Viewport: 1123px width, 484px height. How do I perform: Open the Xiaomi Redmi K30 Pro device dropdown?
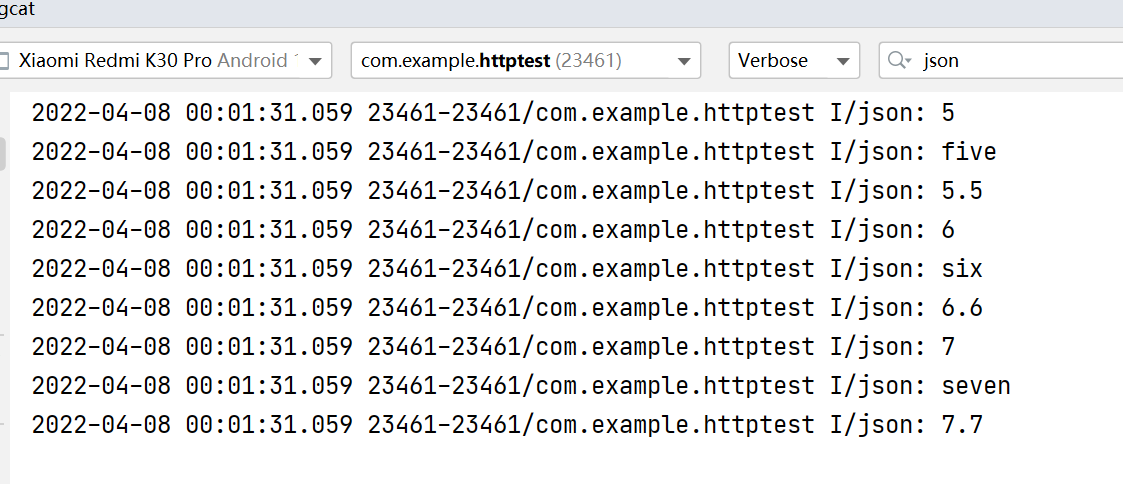(x=163, y=61)
